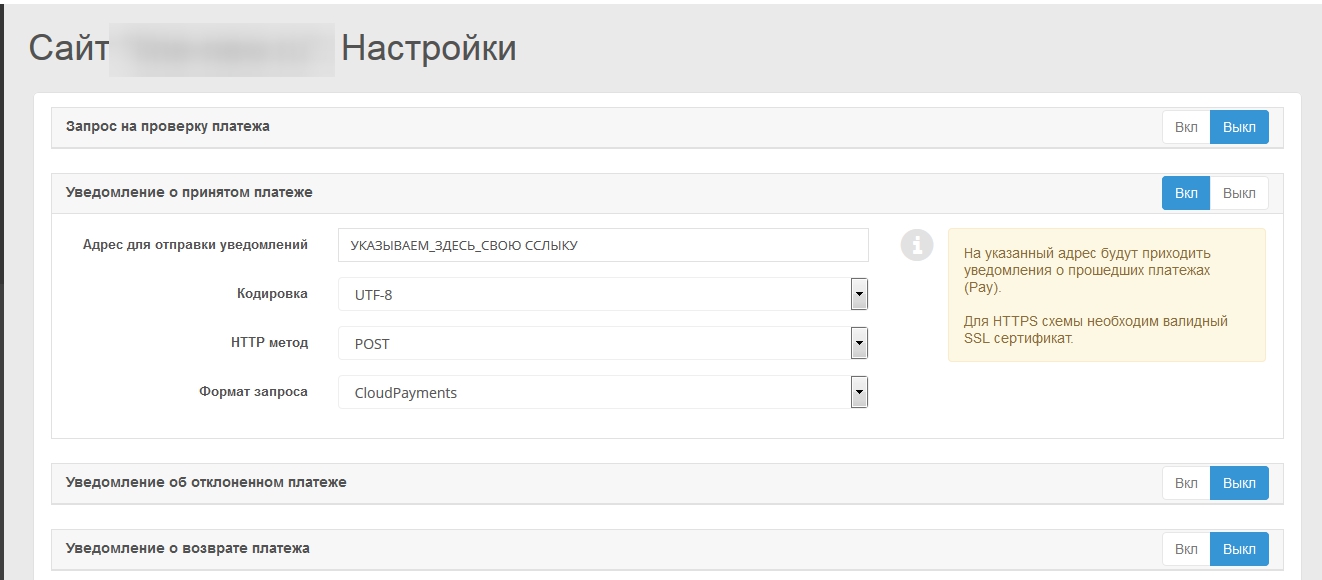Click Выкл for refund payment notification
Screen dimensions: 1322x580
click(x=1239, y=549)
